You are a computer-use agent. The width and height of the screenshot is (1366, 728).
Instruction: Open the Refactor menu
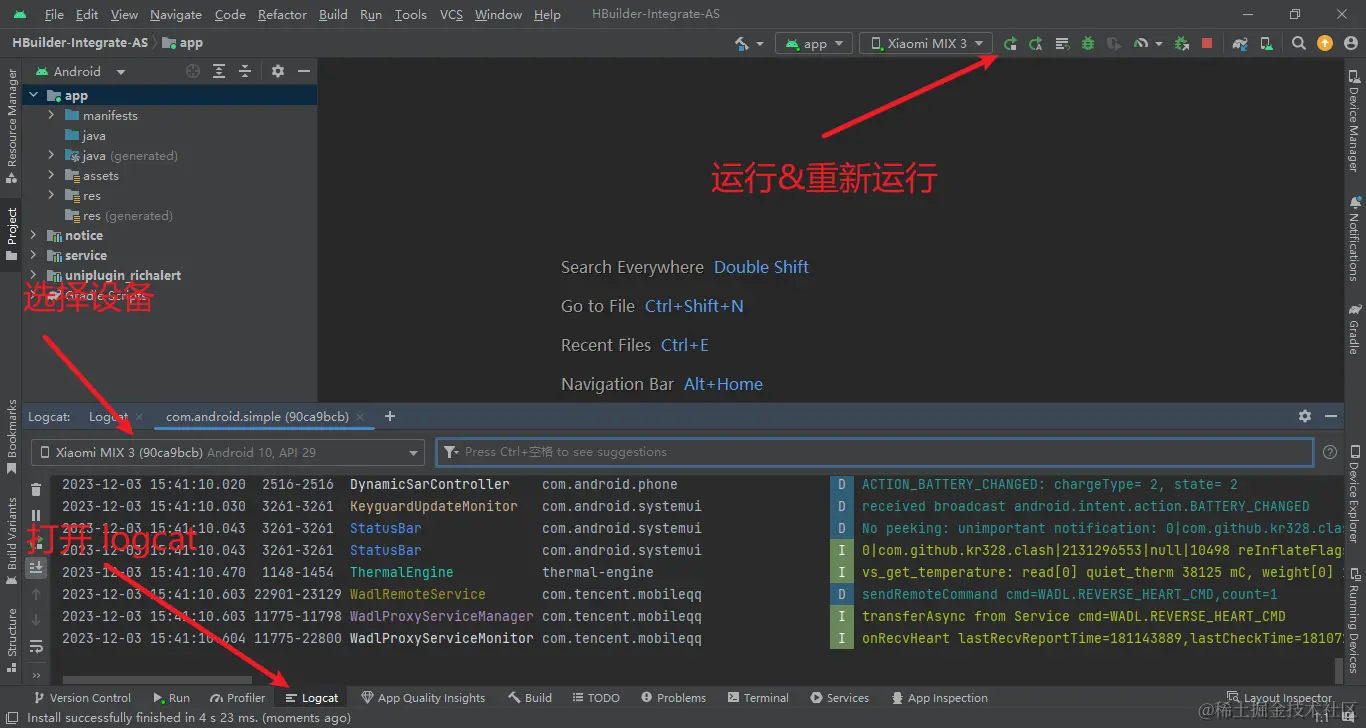pyautogui.click(x=282, y=14)
